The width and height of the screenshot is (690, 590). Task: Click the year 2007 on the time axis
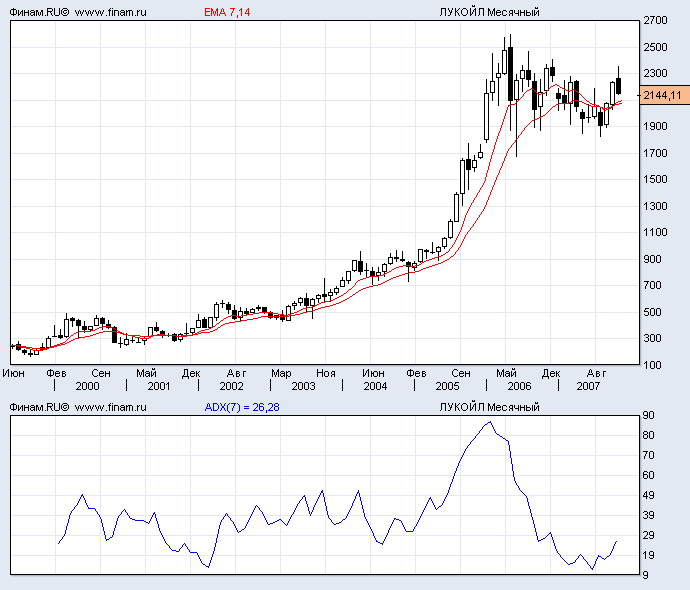point(588,386)
